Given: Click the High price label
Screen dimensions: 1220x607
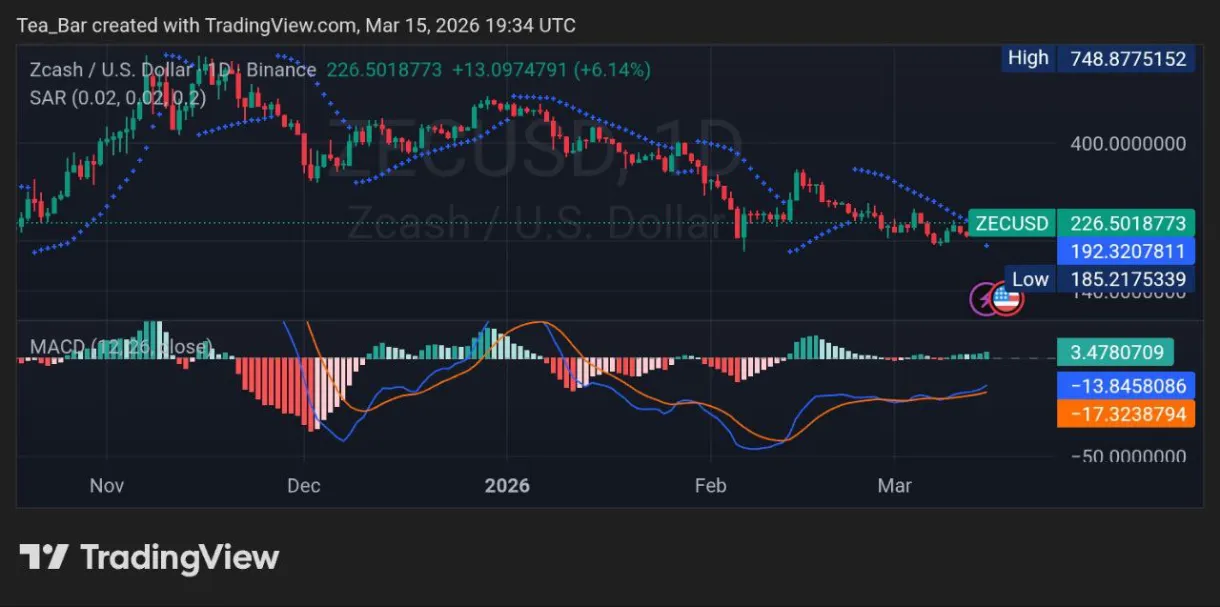Looking at the screenshot, I should [1028, 58].
